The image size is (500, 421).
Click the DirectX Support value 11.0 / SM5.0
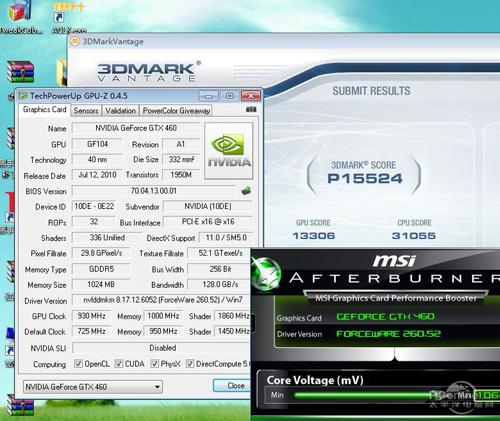226,238
